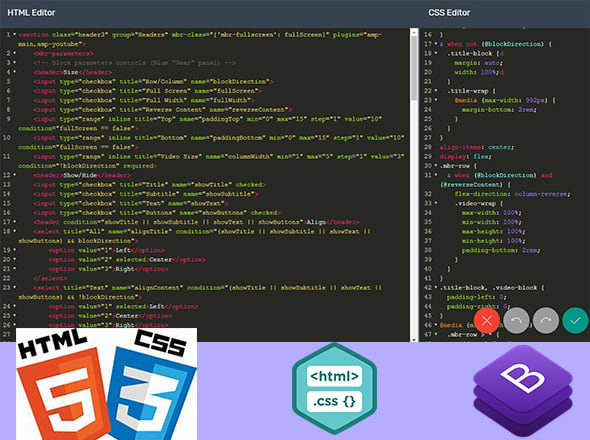
Task: Click the Reverse Content input line 8
Action: tap(163, 110)
